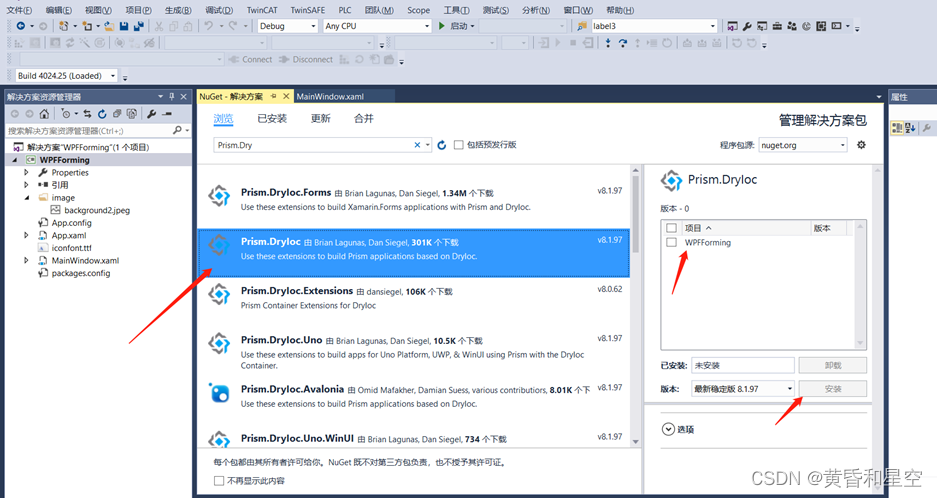Expand the App.xaml tree node
The width and height of the screenshot is (937, 498).
pyautogui.click(x=26, y=235)
